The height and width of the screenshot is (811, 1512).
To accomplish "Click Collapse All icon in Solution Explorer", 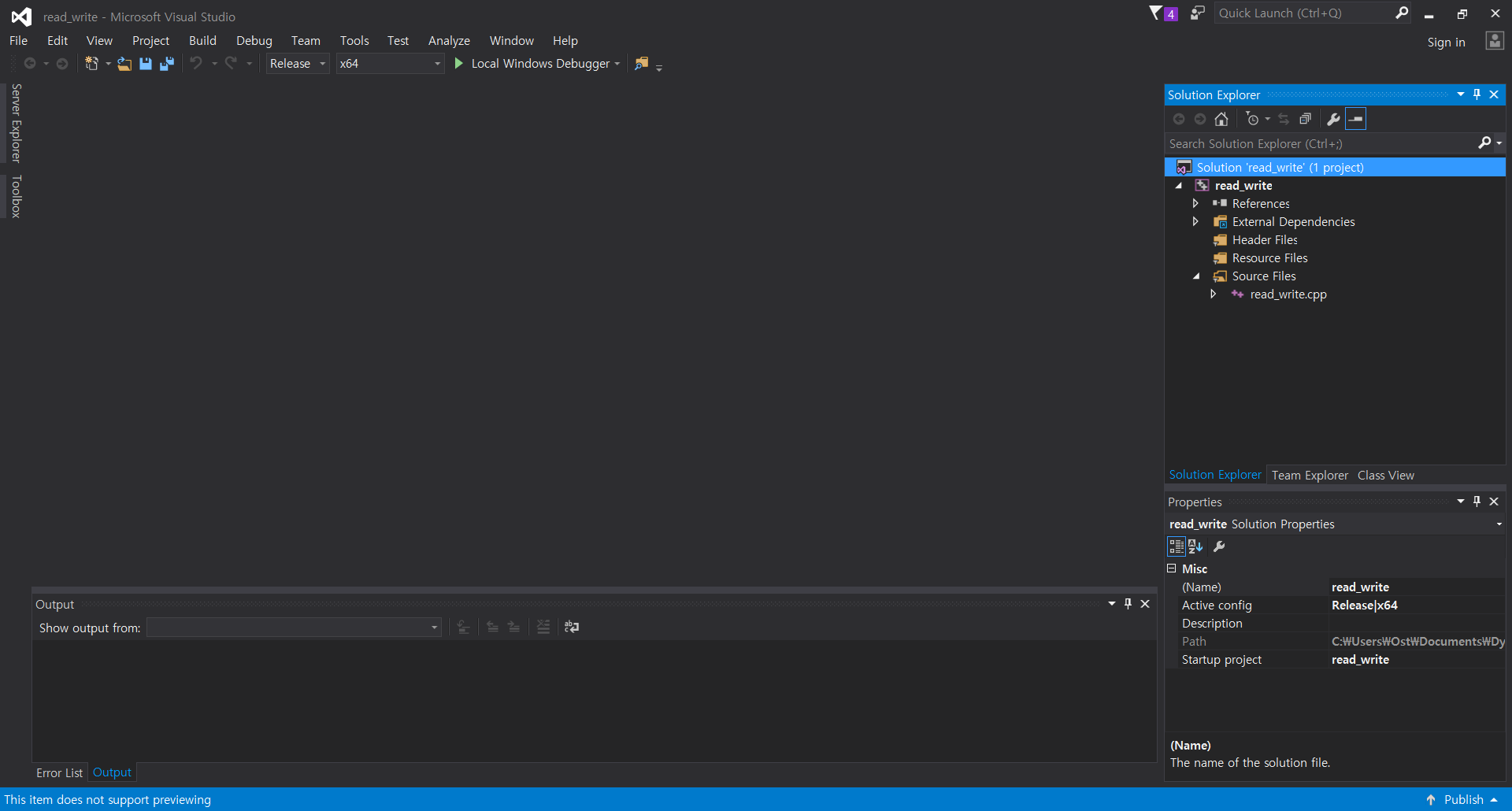I will point(1305,119).
